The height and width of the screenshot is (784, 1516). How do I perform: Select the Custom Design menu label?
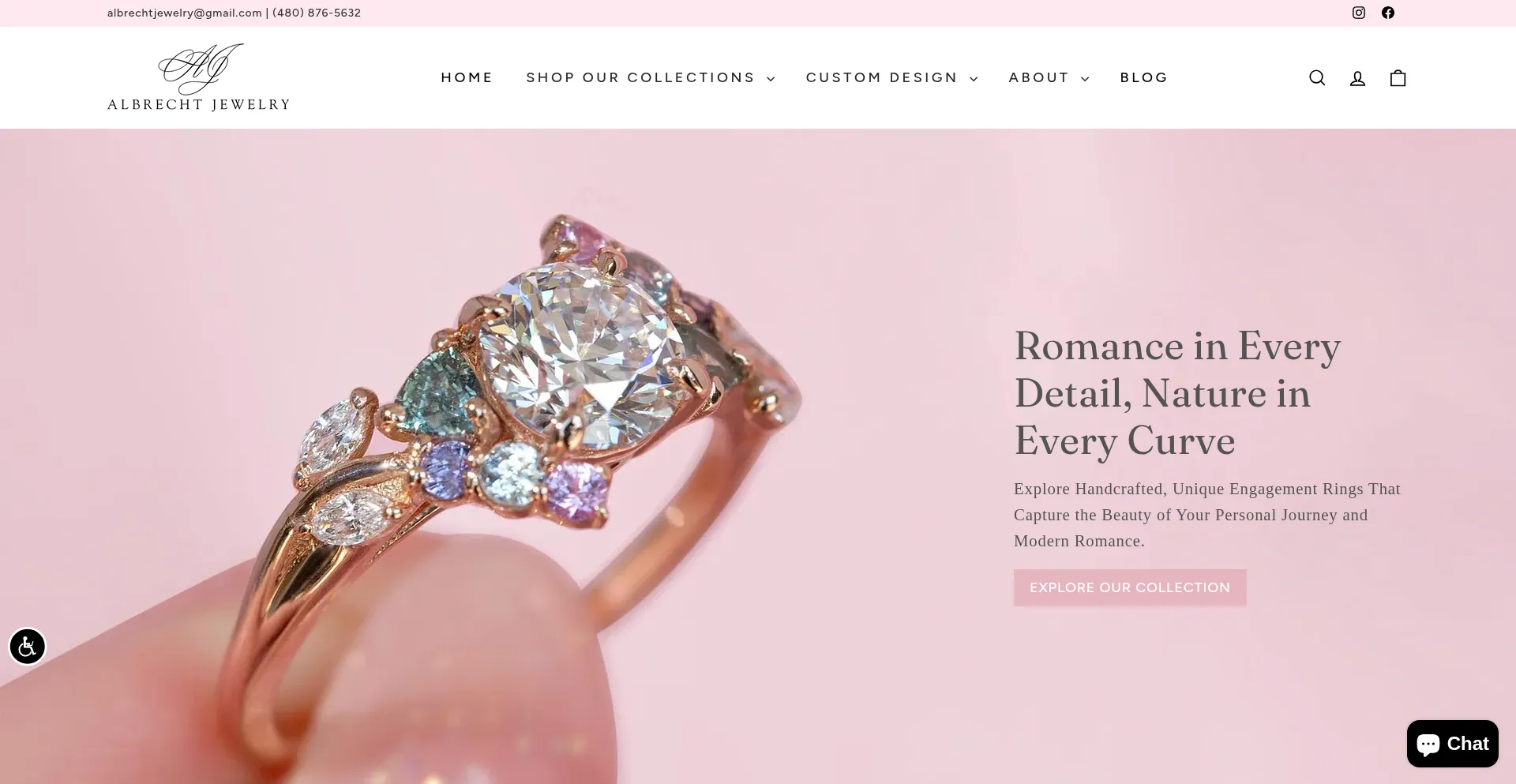click(x=881, y=77)
